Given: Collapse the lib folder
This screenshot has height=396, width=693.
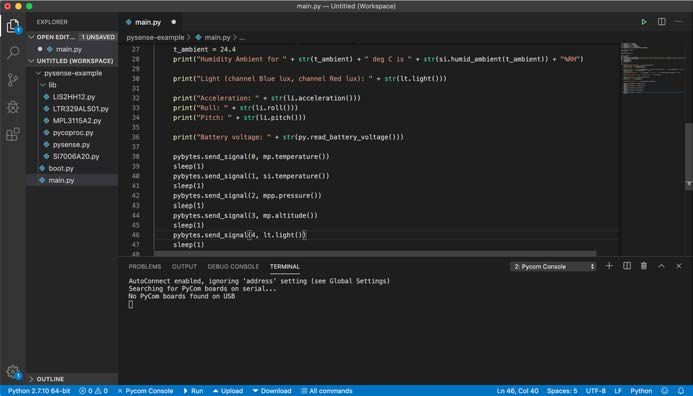Looking at the screenshot, I should 72,85.
